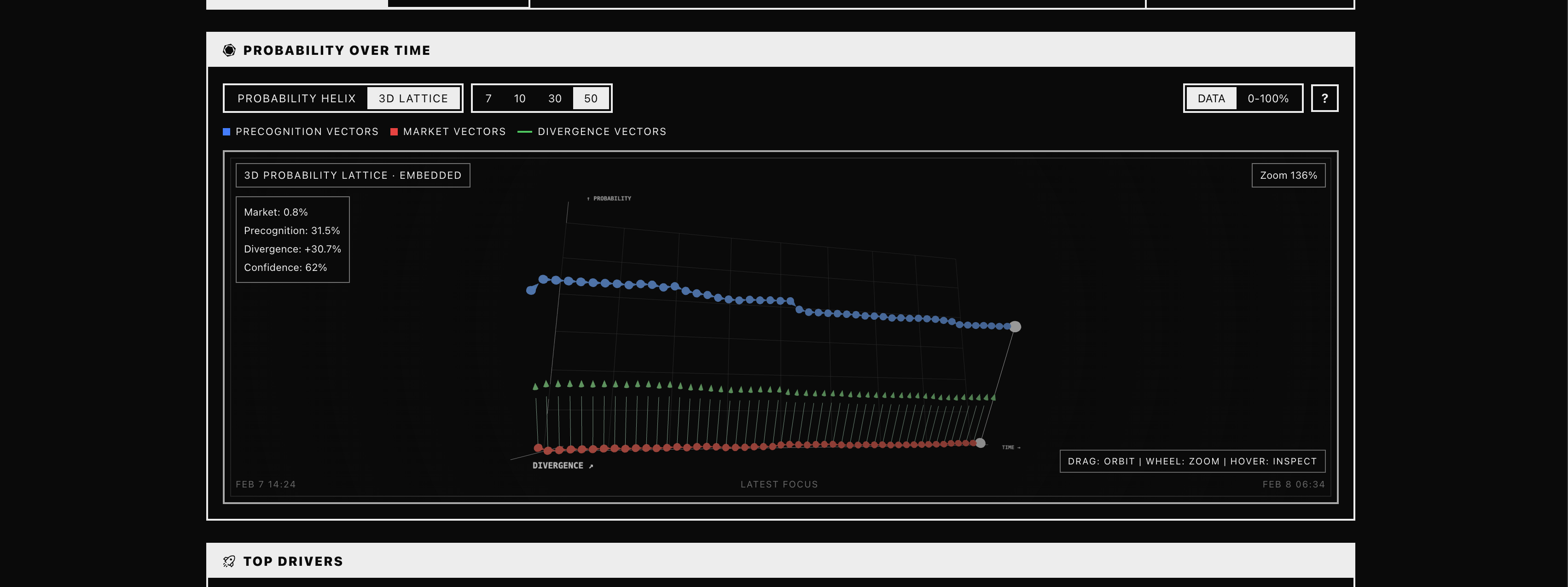This screenshot has width=1568, height=587.
Task: Click the gray endpoint on red market line
Action: pyautogui.click(x=980, y=443)
